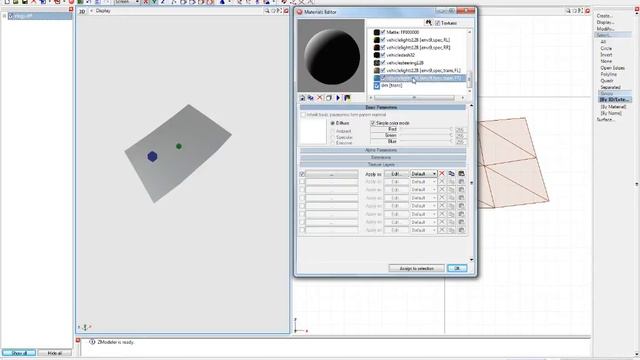640x360 pixels.
Task: Click the preview background icon under material sphere
Action: coord(347,98)
